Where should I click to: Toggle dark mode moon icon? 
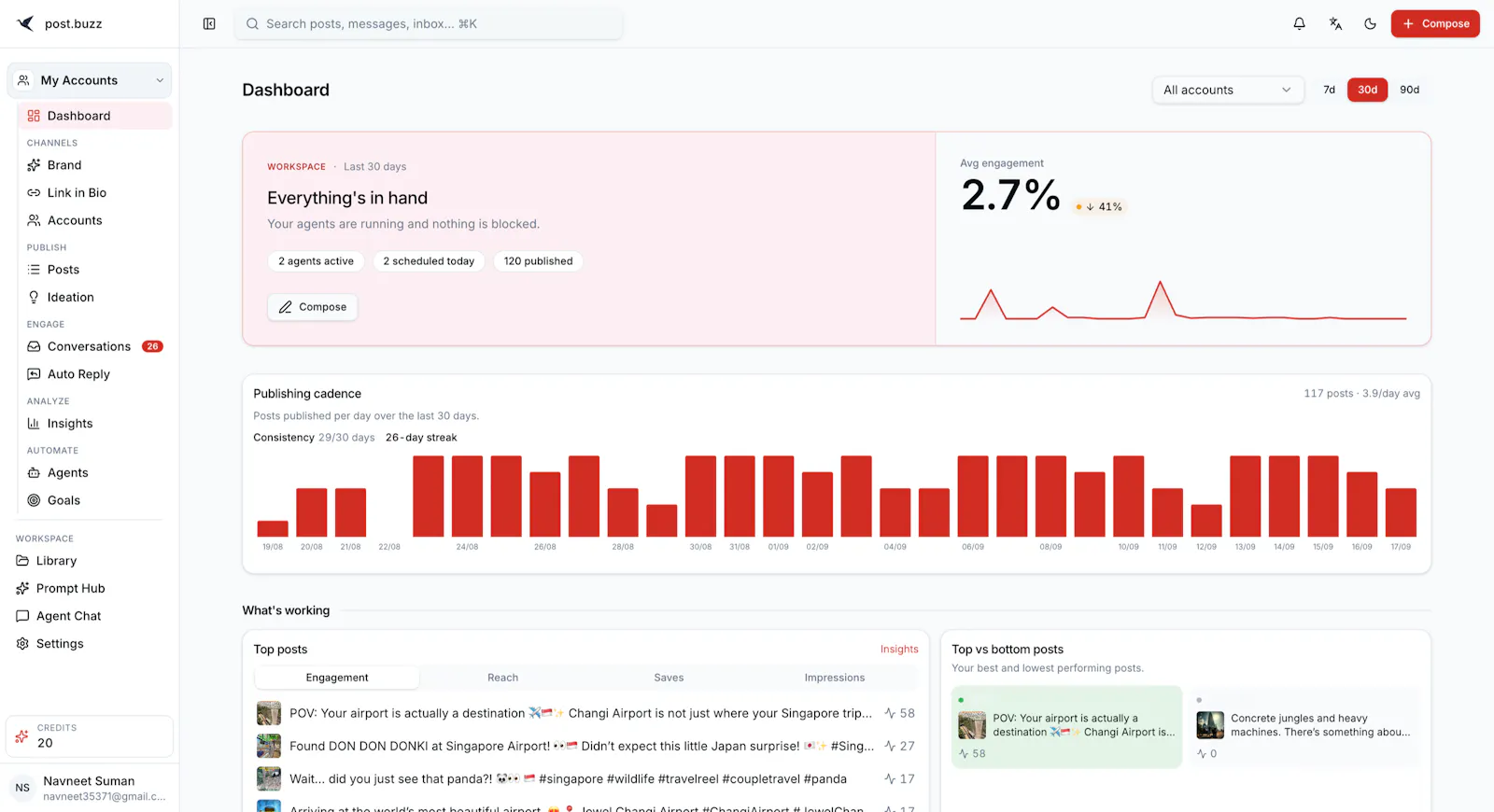point(1370,24)
